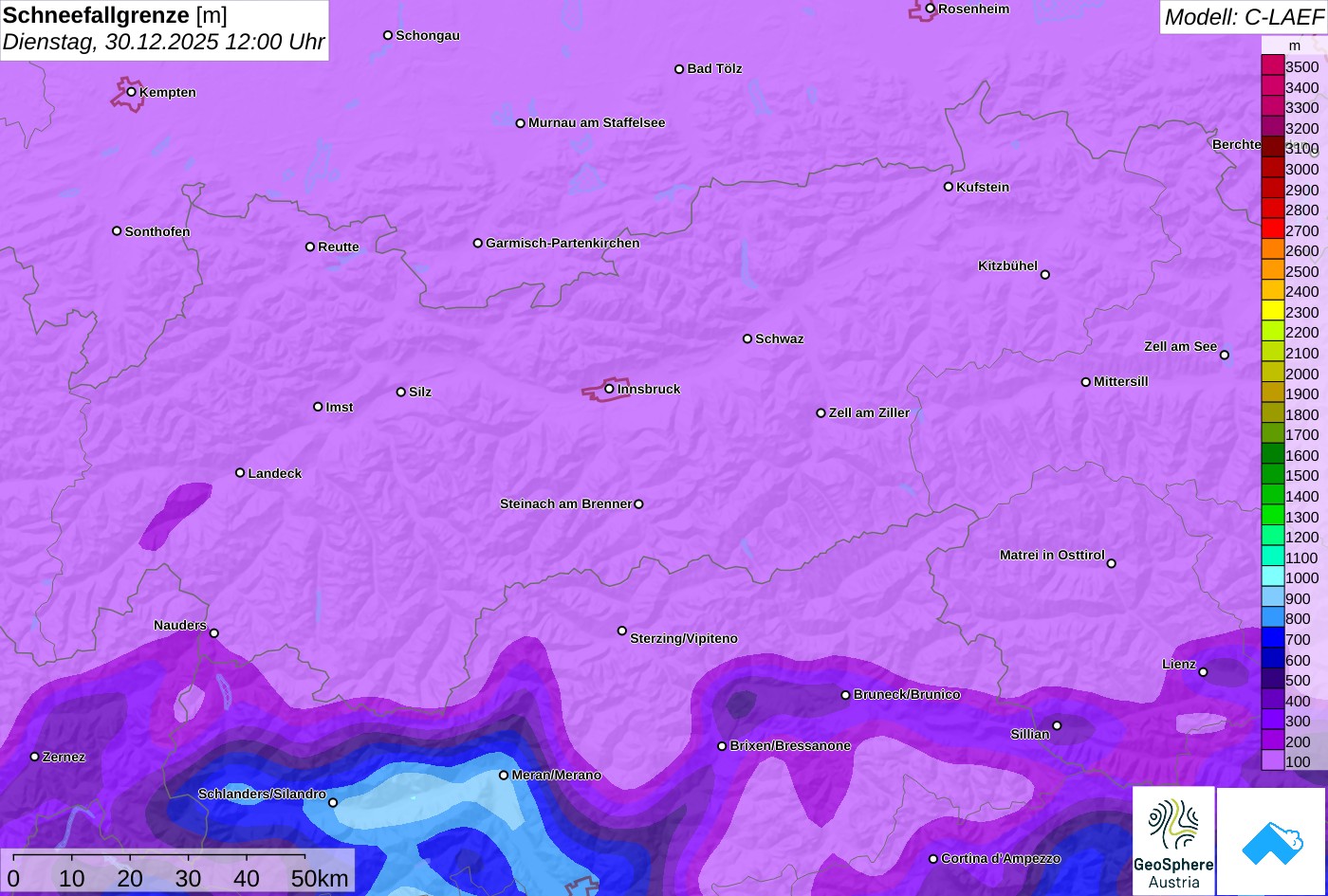
Task: Select the Cortina d'Ampezzo marker
Action: [x=933, y=859]
